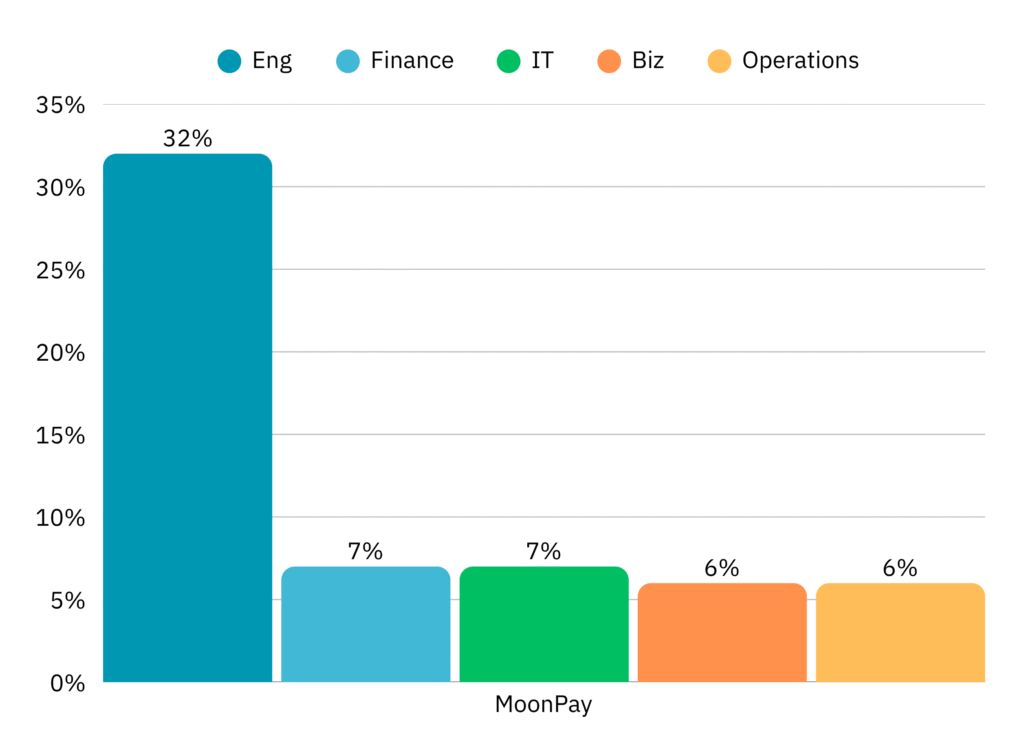Click the IT legend green dot
1024x754 pixels.
pos(507,61)
